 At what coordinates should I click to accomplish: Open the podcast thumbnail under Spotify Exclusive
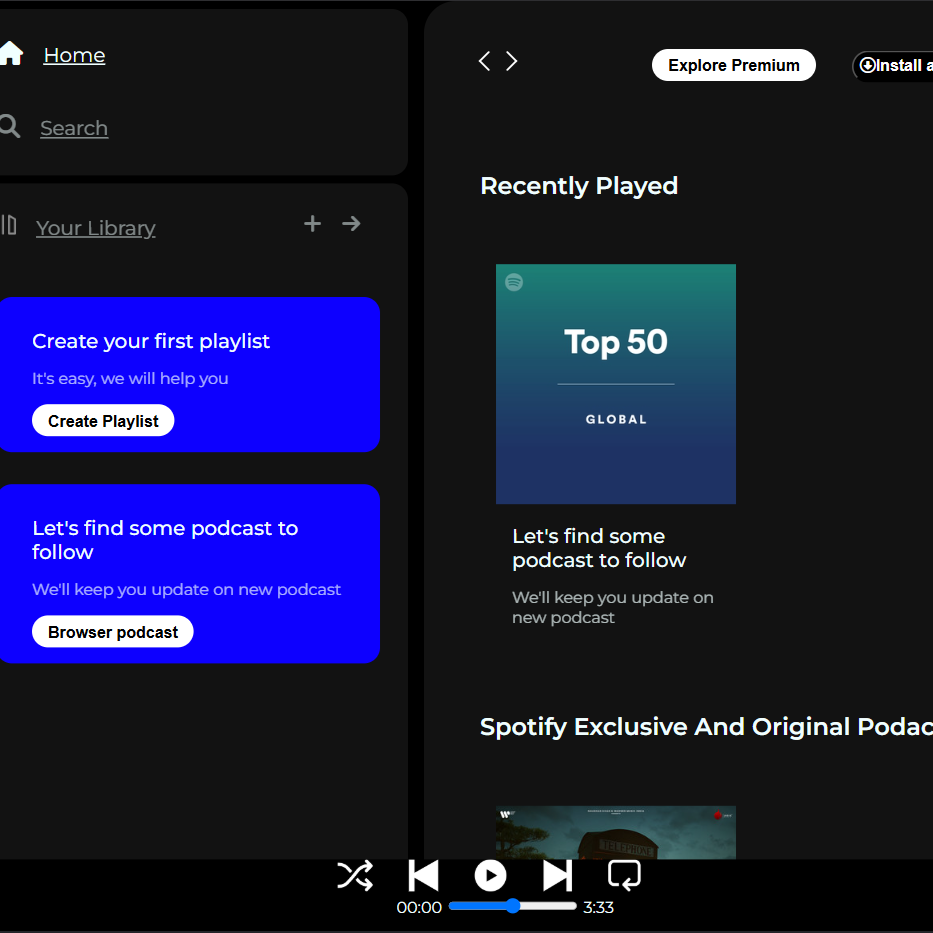(616, 832)
